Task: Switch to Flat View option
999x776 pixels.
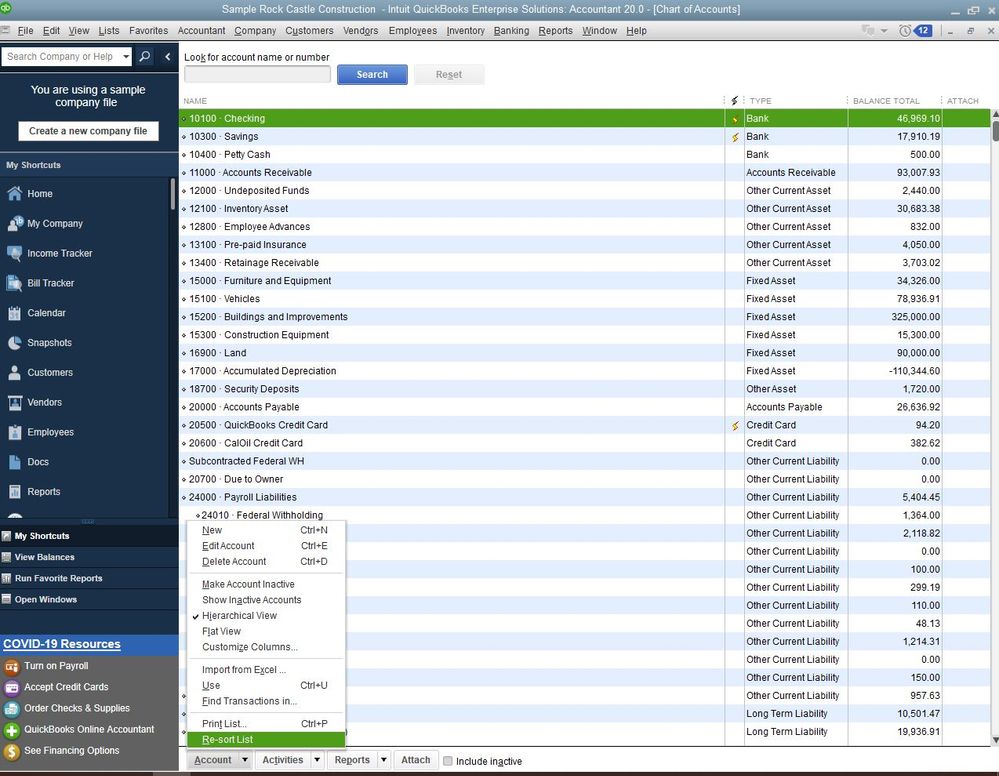Action: pyautogui.click(x=221, y=631)
